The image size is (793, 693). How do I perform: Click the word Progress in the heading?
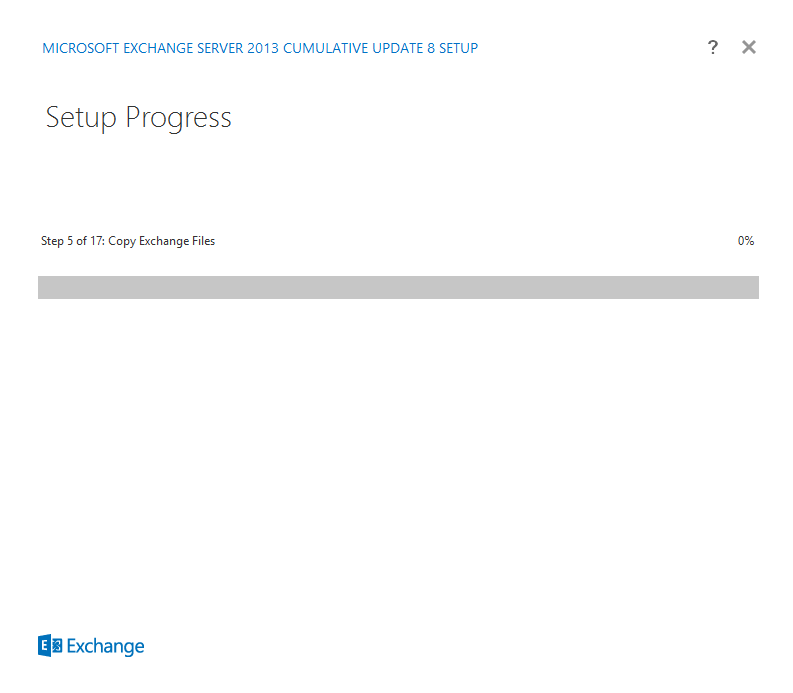pyautogui.click(x=178, y=118)
